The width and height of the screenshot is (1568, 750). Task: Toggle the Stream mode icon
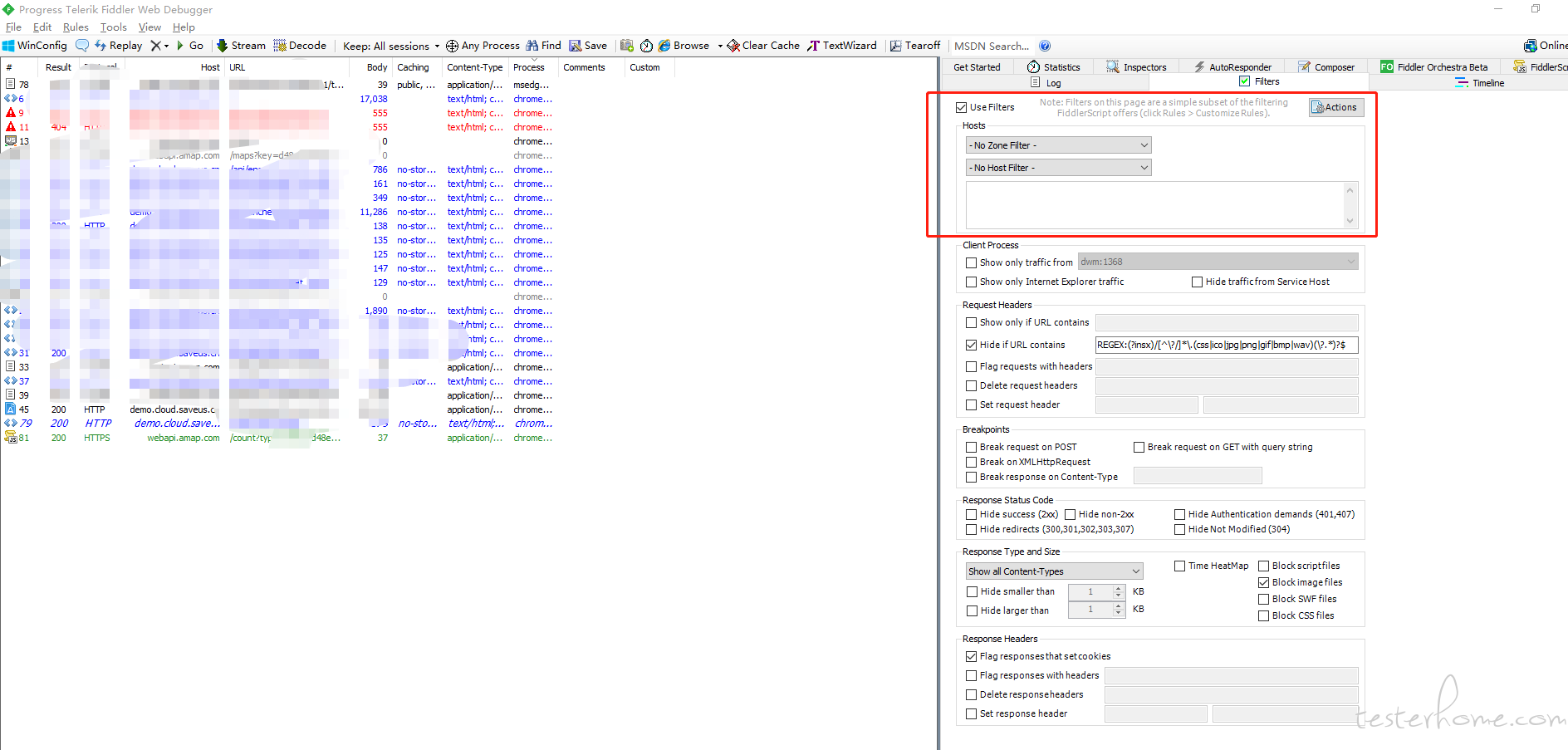(222, 46)
